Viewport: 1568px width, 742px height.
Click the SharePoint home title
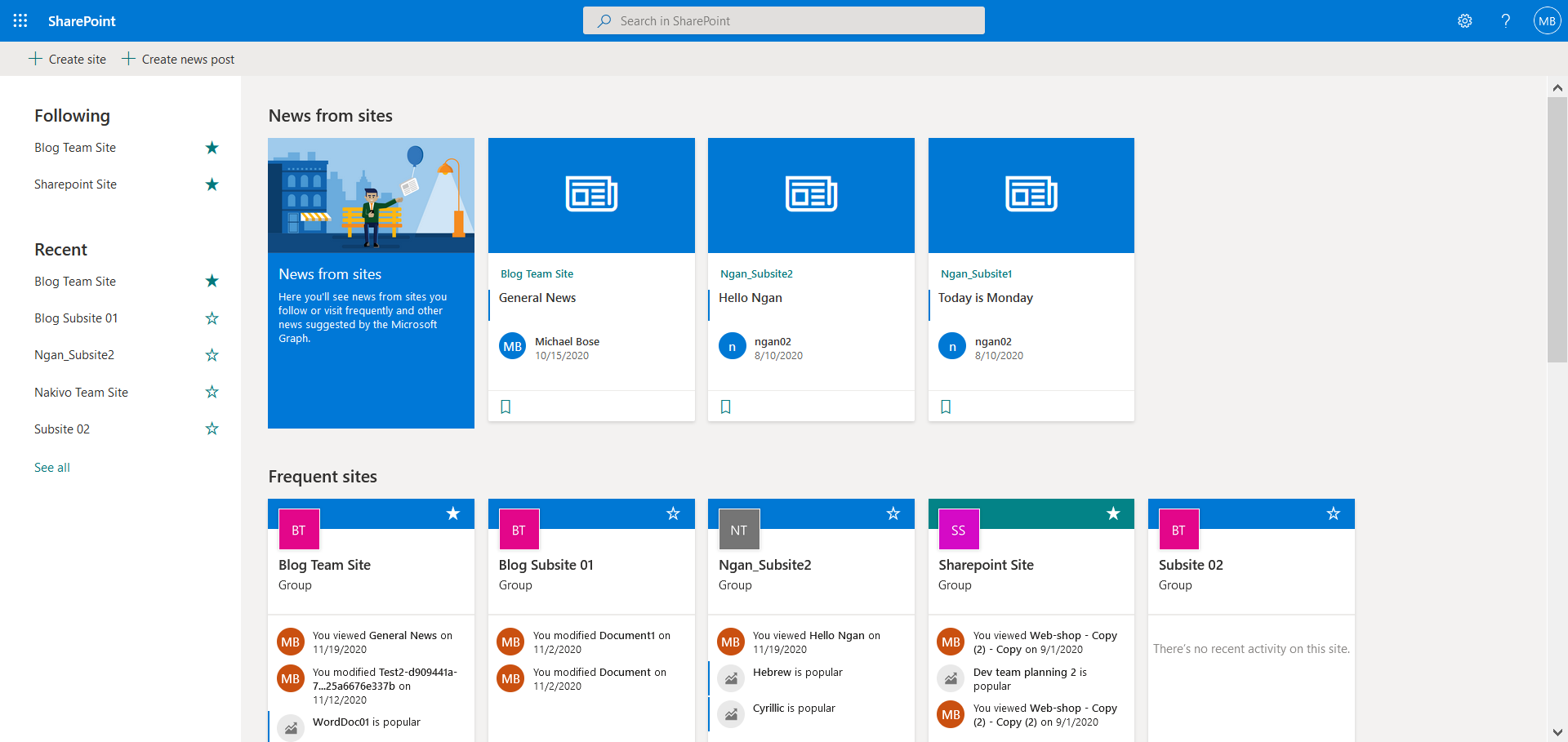tap(82, 20)
